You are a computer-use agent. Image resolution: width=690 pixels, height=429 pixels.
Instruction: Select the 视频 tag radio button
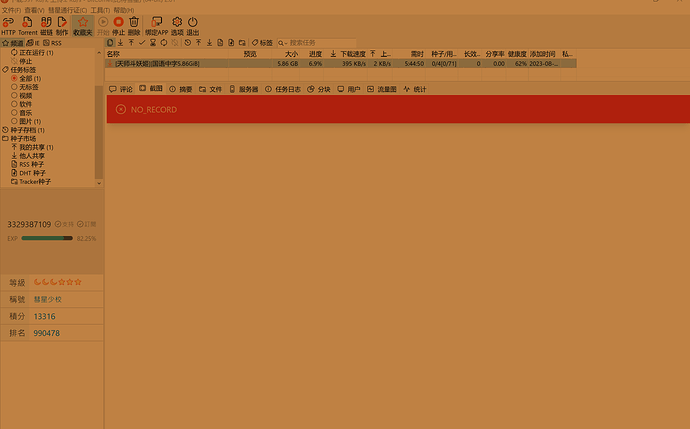click(15, 95)
